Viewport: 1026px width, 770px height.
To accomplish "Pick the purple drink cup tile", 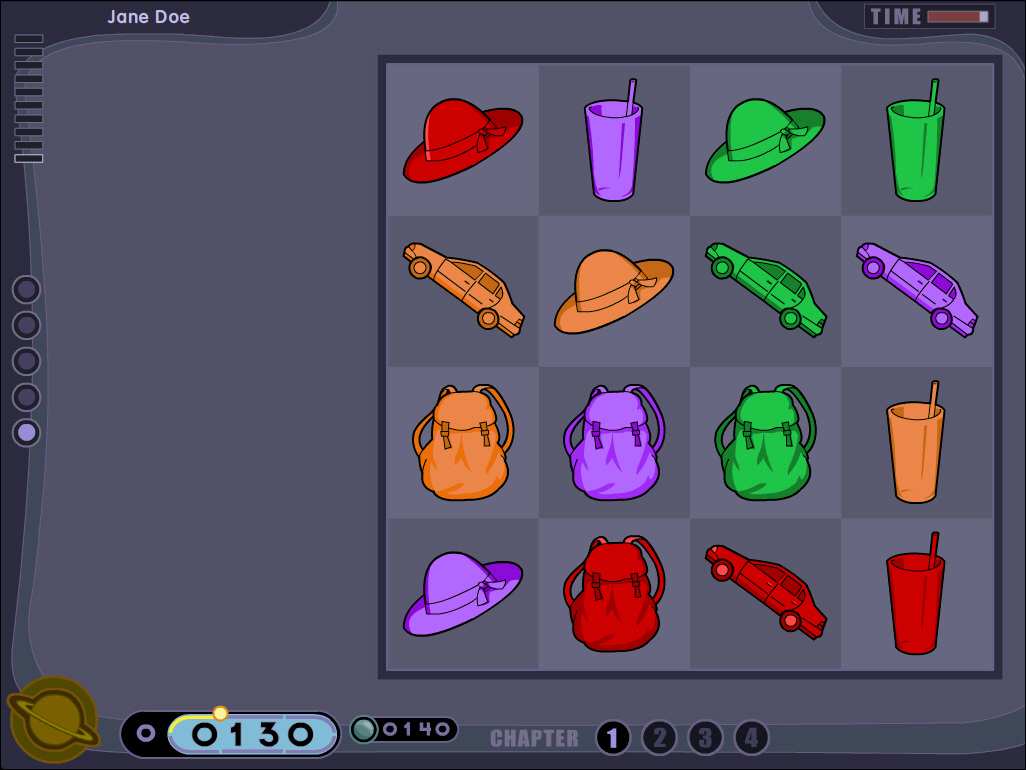I will [x=614, y=140].
